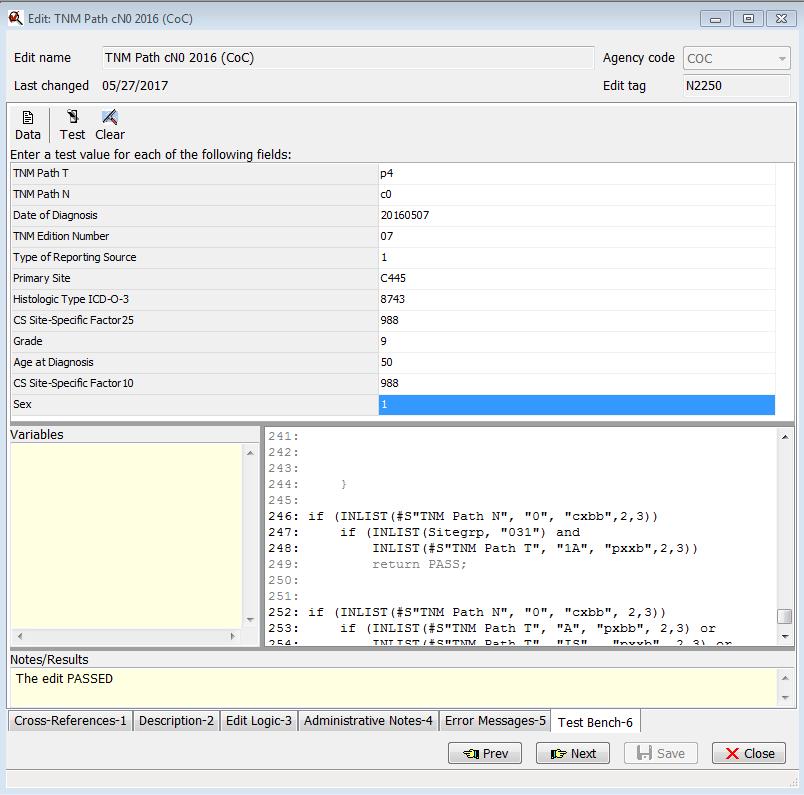
Task: Click the Variables panel list area
Action: coord(126,536)
